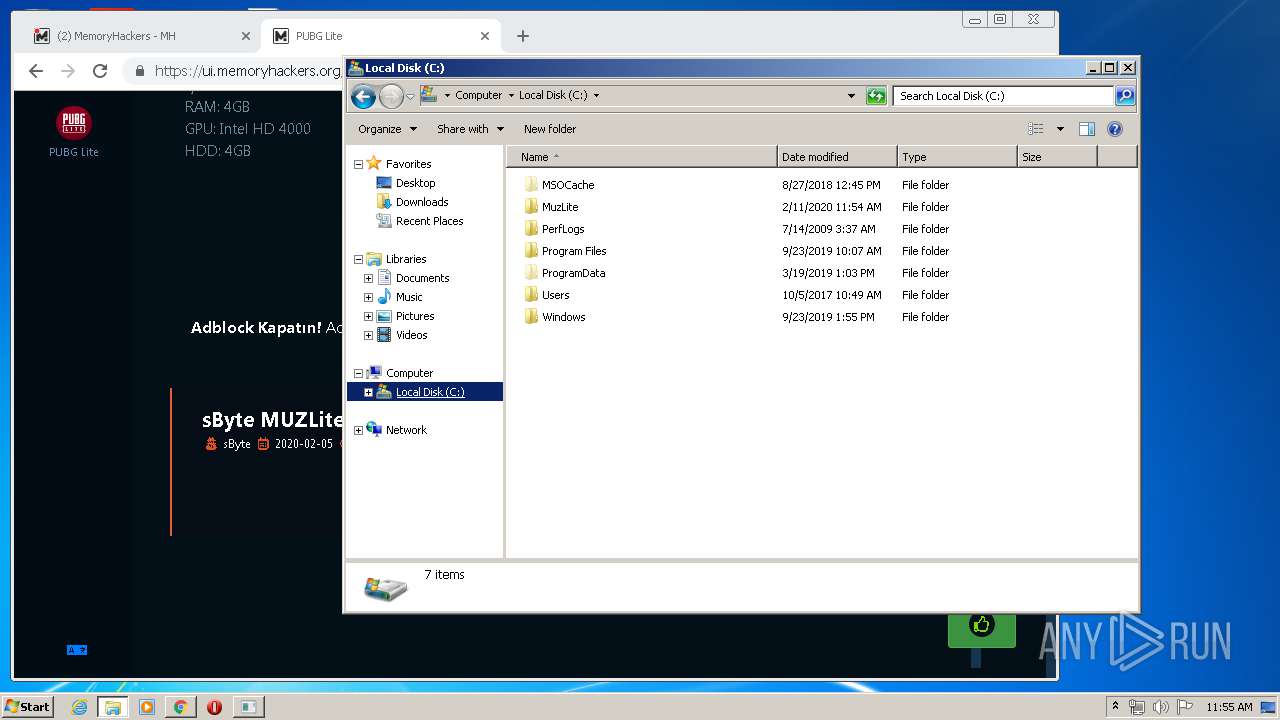Expand the Pictures library node
The image size is (1280, 720).
tap(368, 316)
